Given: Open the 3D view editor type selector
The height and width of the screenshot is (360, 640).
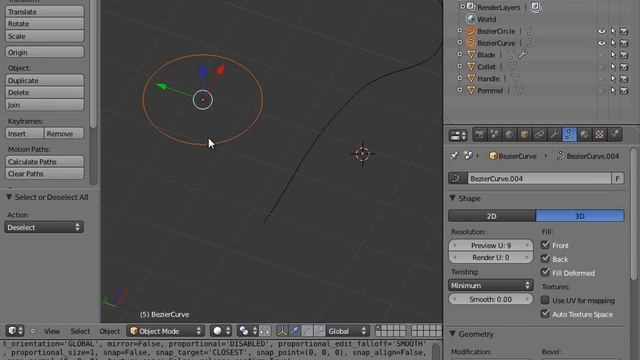Looking at the screenshot, I should click(16, 331).
